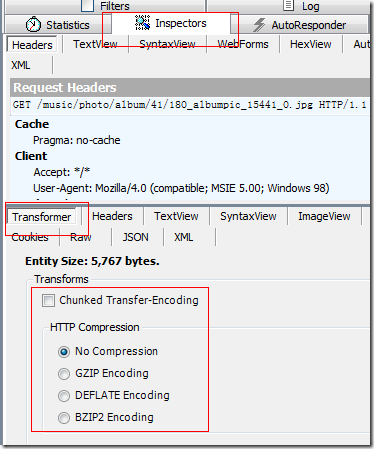Select No Compression radio button

click(x=64, y=352)
